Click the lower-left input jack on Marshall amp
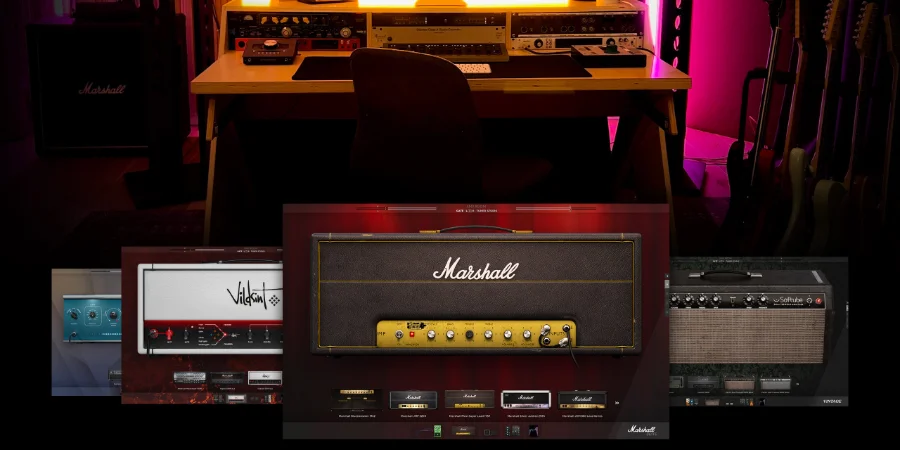Screen dimensions: 900x450 547,341
